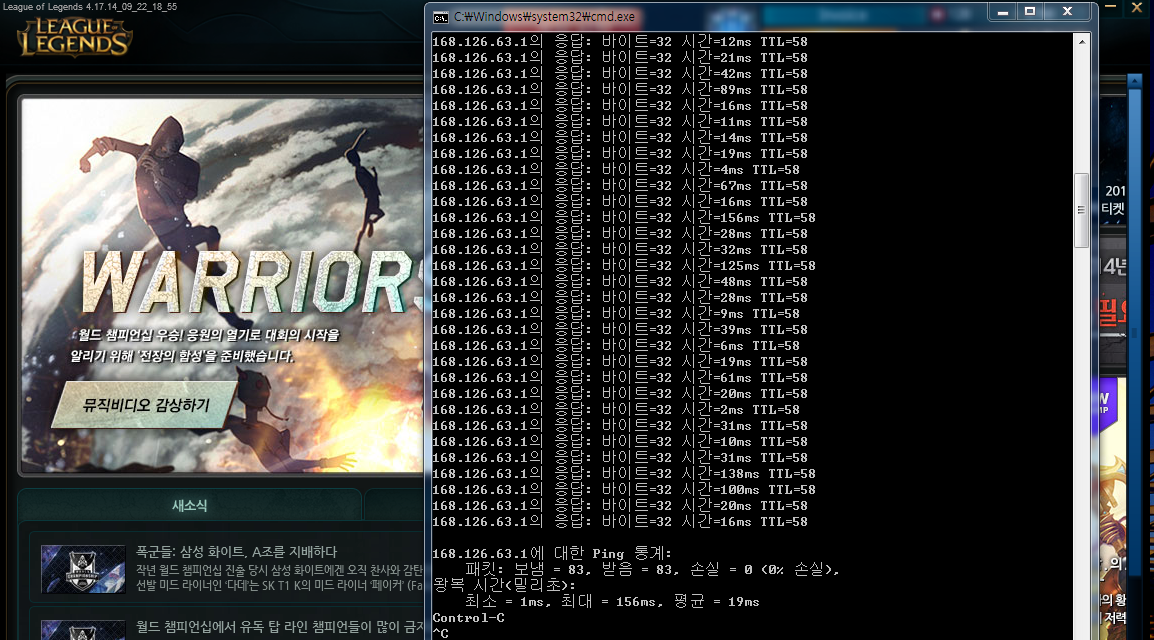Click the ping line with 시간=138ms
This screenshot has width=1154, height=640.
(x=623, y=474)
